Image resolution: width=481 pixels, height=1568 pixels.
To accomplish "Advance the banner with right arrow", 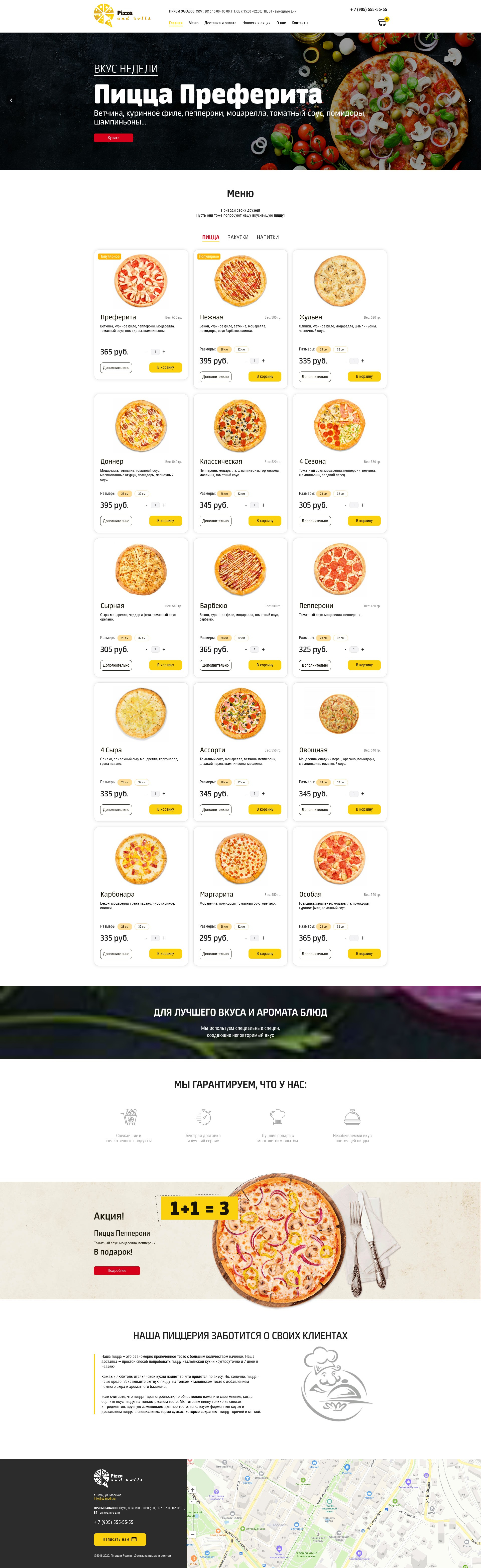I will click(x=469, y=100).
